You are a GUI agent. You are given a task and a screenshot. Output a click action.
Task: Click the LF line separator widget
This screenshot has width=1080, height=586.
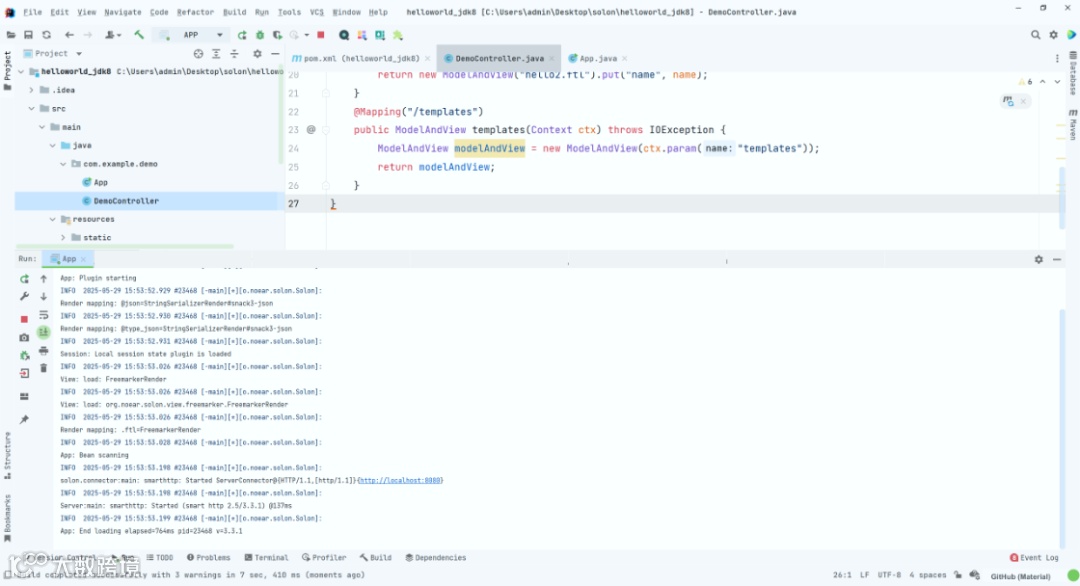(x=864, y=576)
